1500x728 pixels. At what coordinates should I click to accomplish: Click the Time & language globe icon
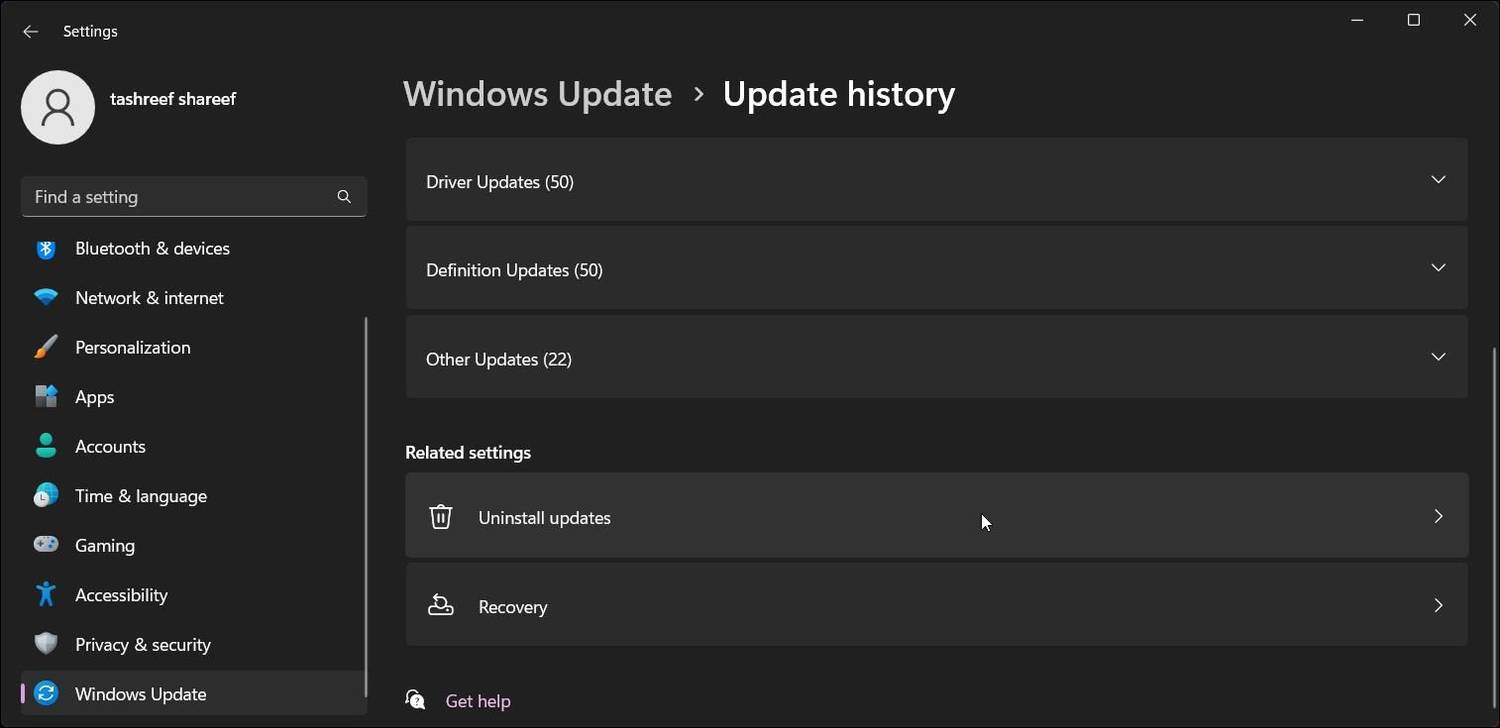pyautogui.click(x=46, y=496)
